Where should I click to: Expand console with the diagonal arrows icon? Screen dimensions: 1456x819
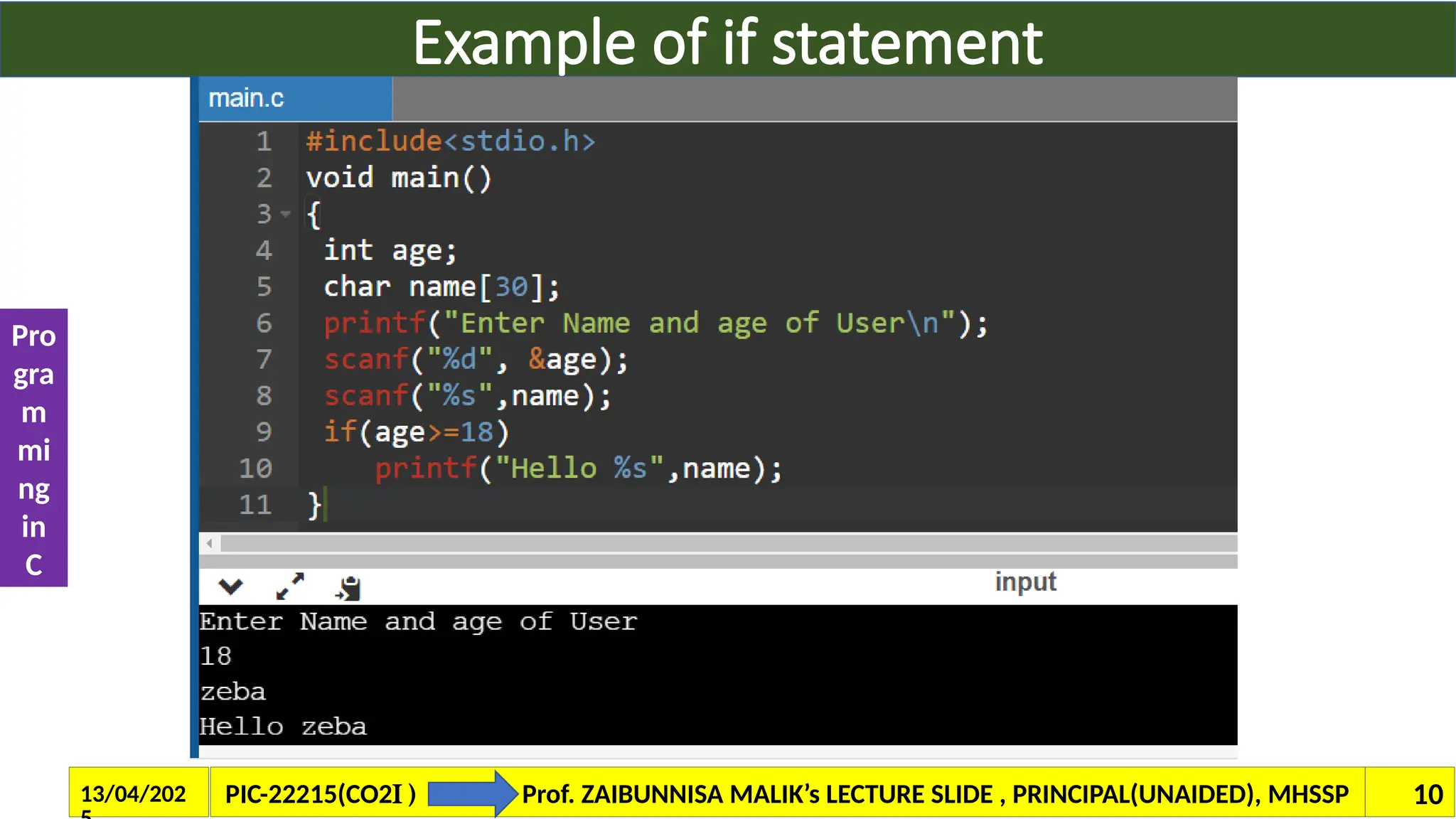[290, 587]
